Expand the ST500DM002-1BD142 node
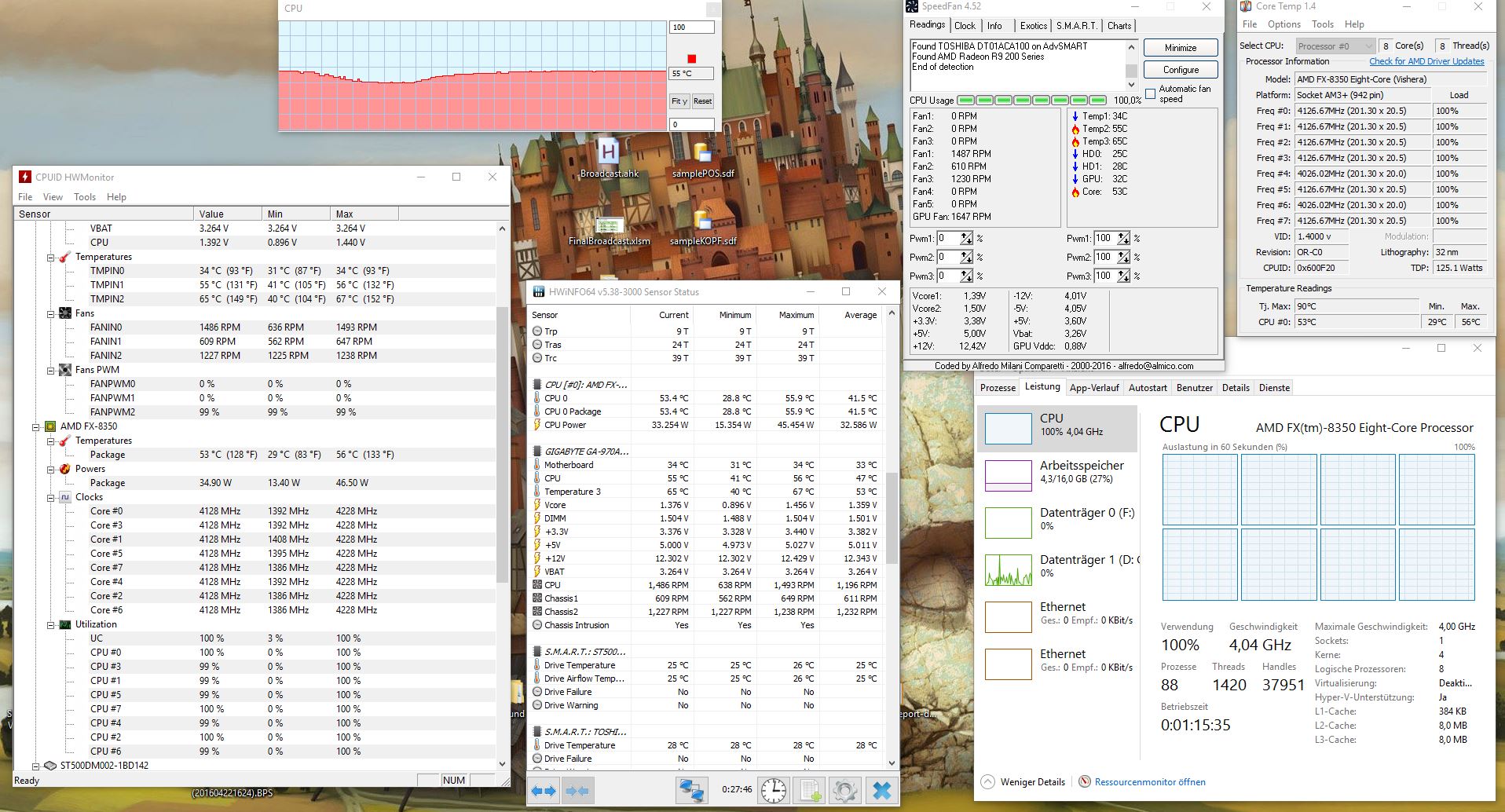Viewport: 1505px width, 812px height. (x=35, y=766)
